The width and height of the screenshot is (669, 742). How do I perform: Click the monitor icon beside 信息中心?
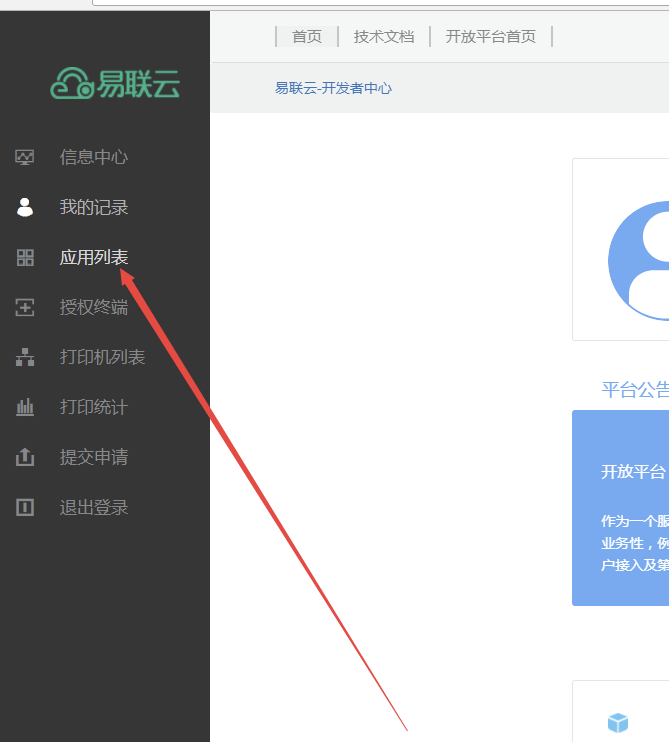tap(25, 157)
